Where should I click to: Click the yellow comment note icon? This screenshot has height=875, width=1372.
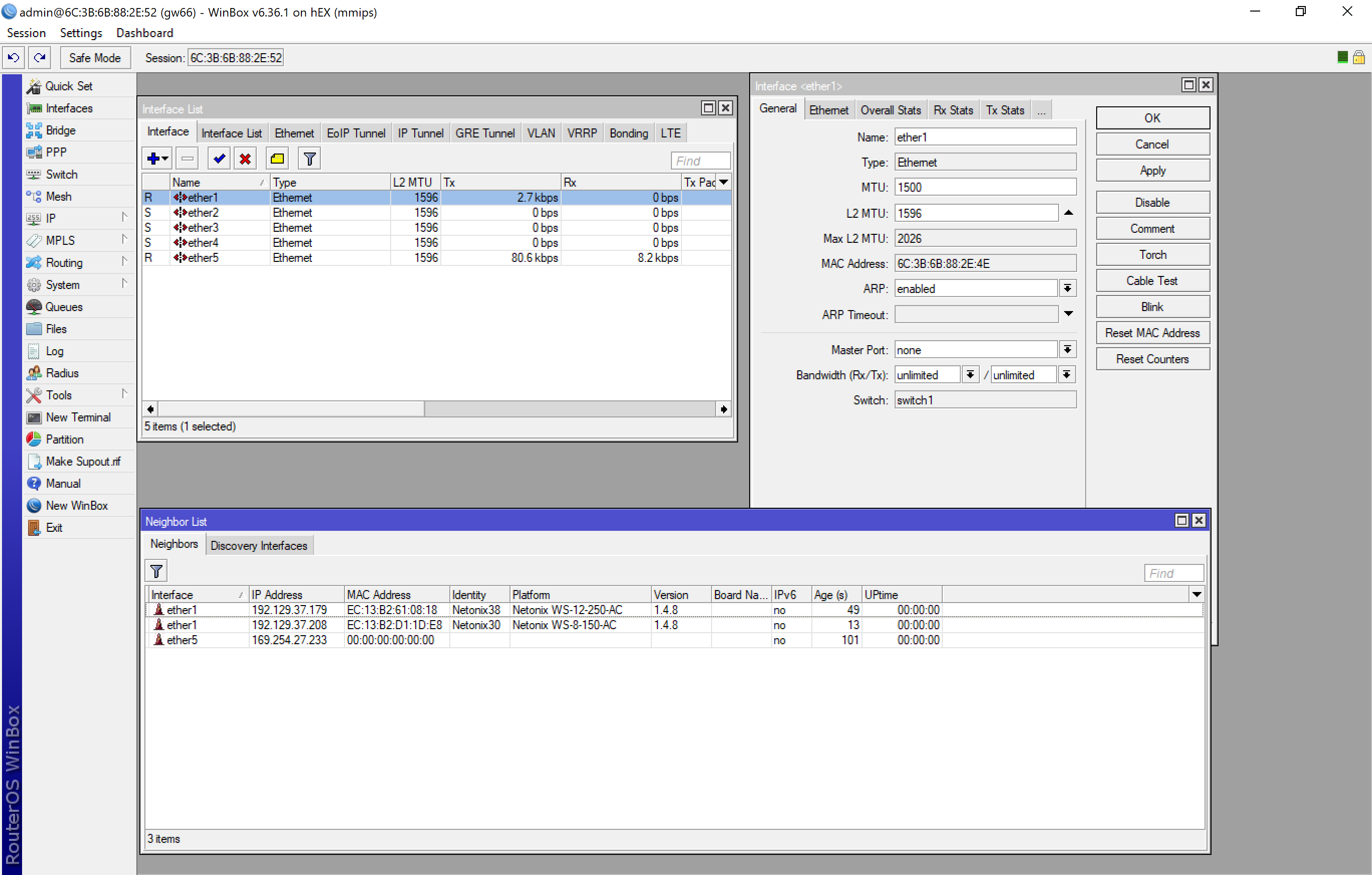[277, 159]
